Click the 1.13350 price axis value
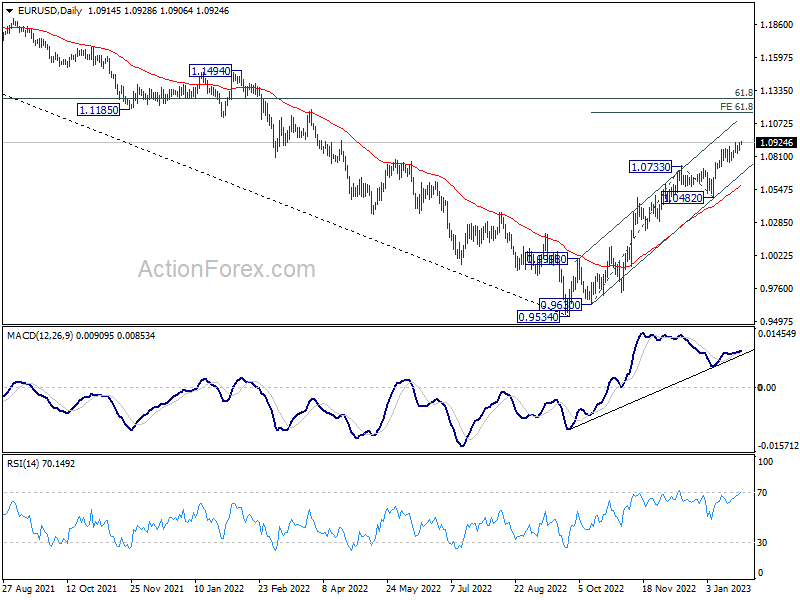 (777, 91)
